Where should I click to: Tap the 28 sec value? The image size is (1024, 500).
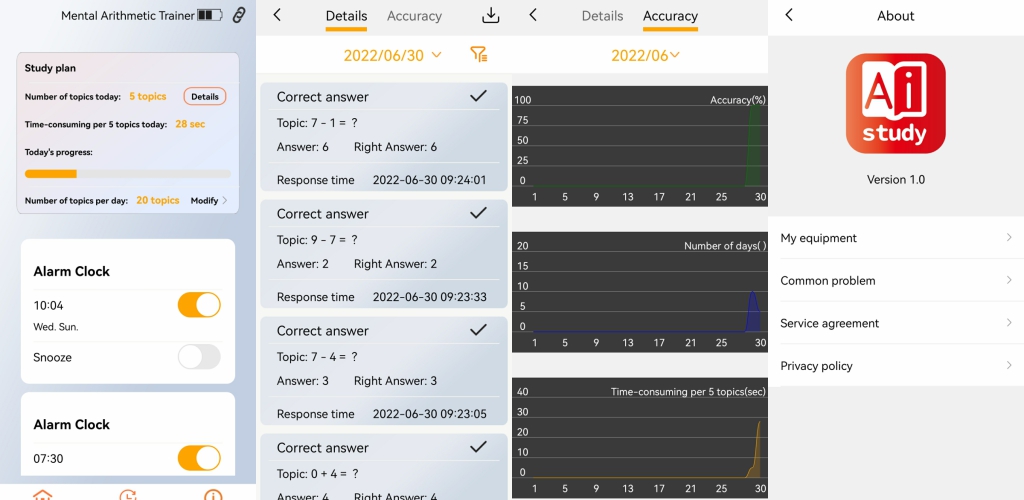[x=190, y=123]
